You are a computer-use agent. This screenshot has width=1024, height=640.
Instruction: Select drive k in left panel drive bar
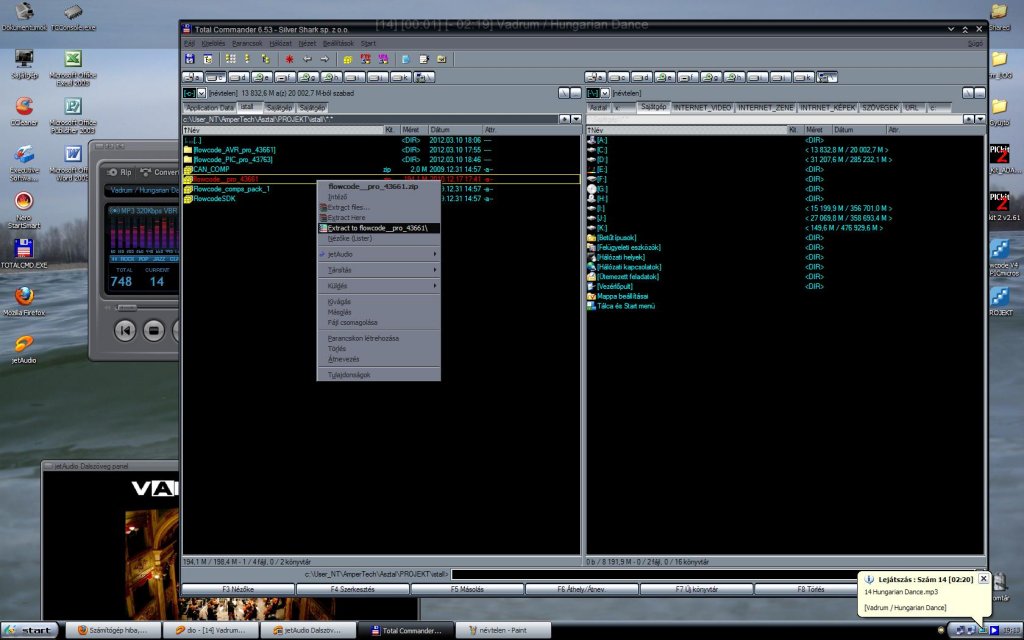(x=400, y=77)
